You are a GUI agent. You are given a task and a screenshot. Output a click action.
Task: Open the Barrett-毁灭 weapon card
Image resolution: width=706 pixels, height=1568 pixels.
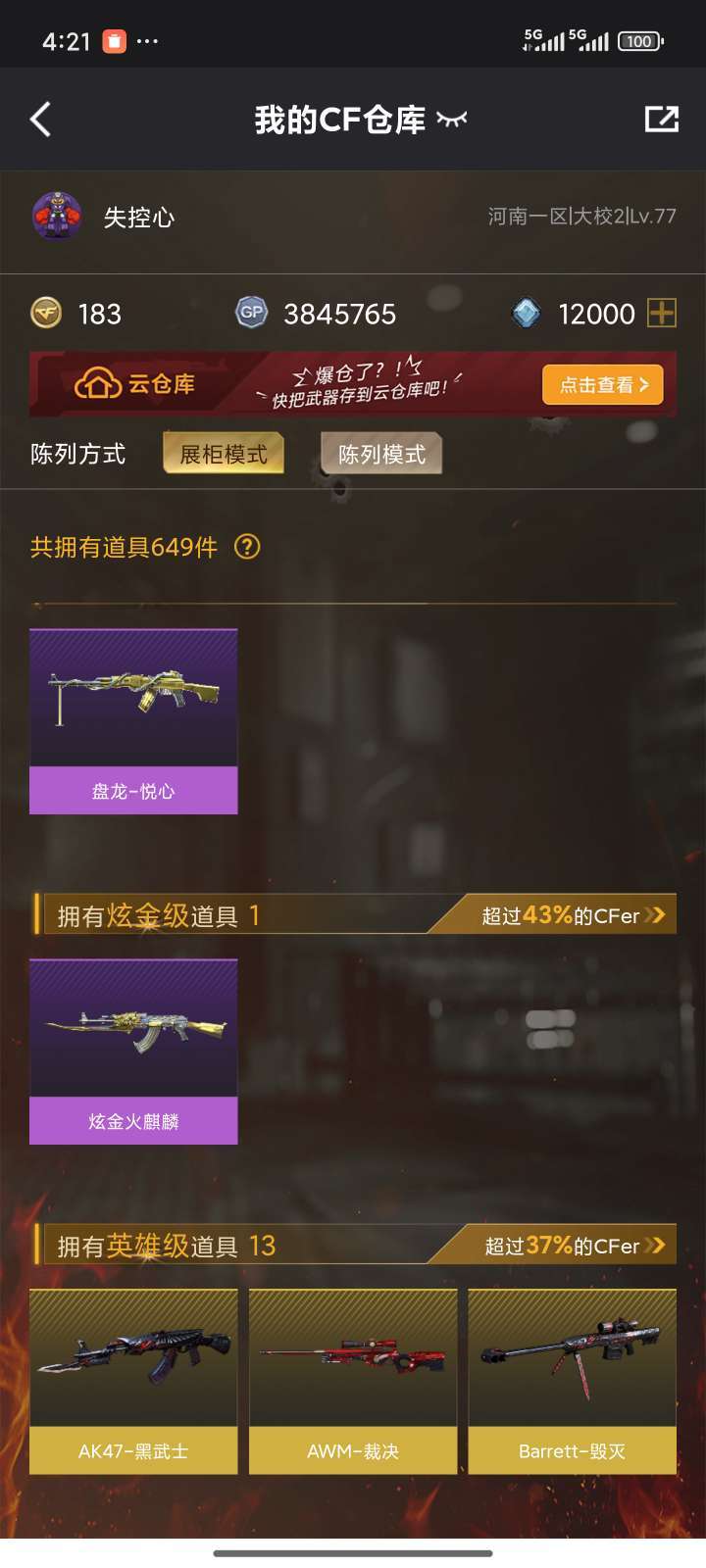tap(573, 1382)
